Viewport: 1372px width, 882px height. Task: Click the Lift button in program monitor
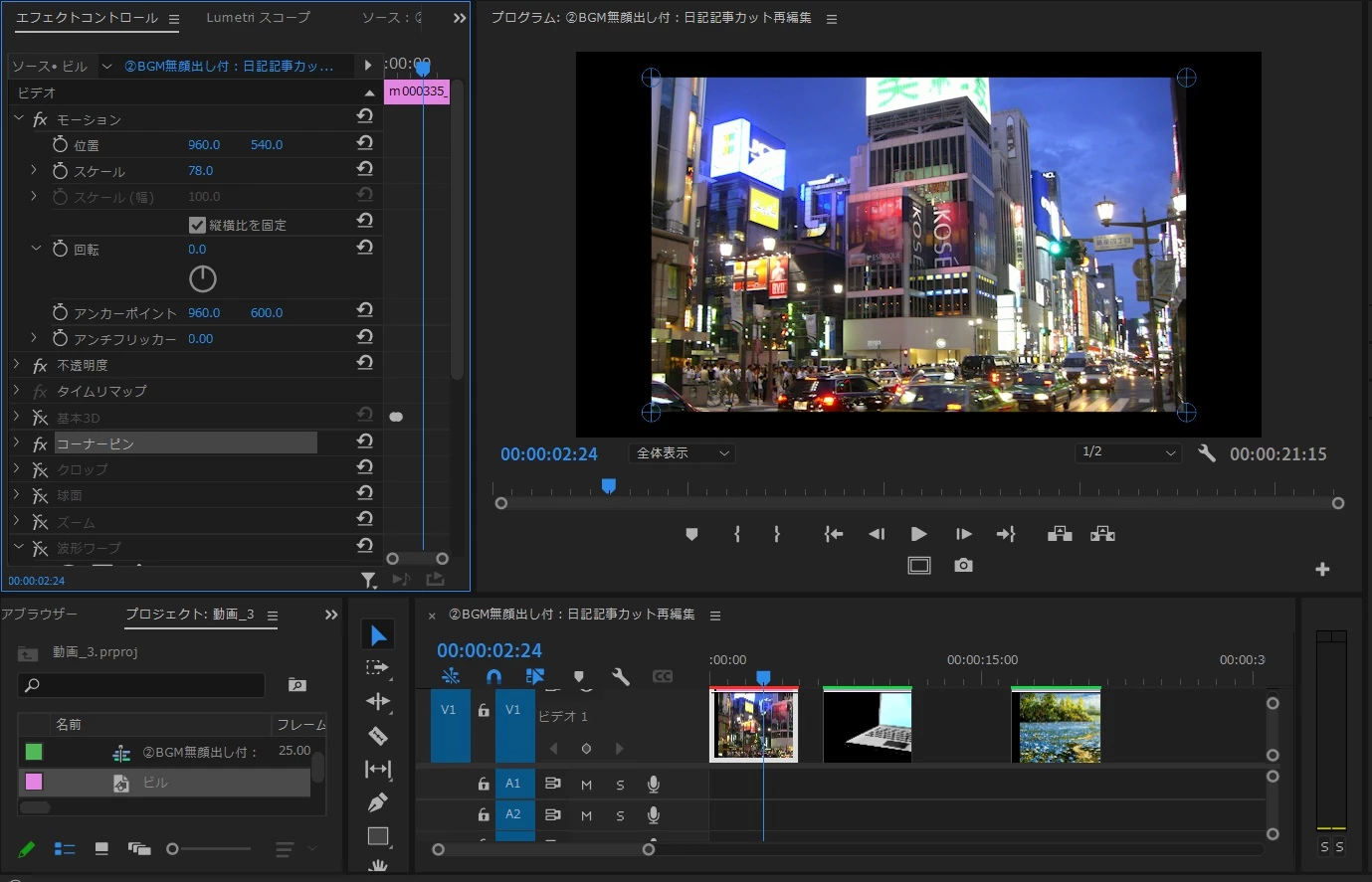click(x=1060, y=534)
